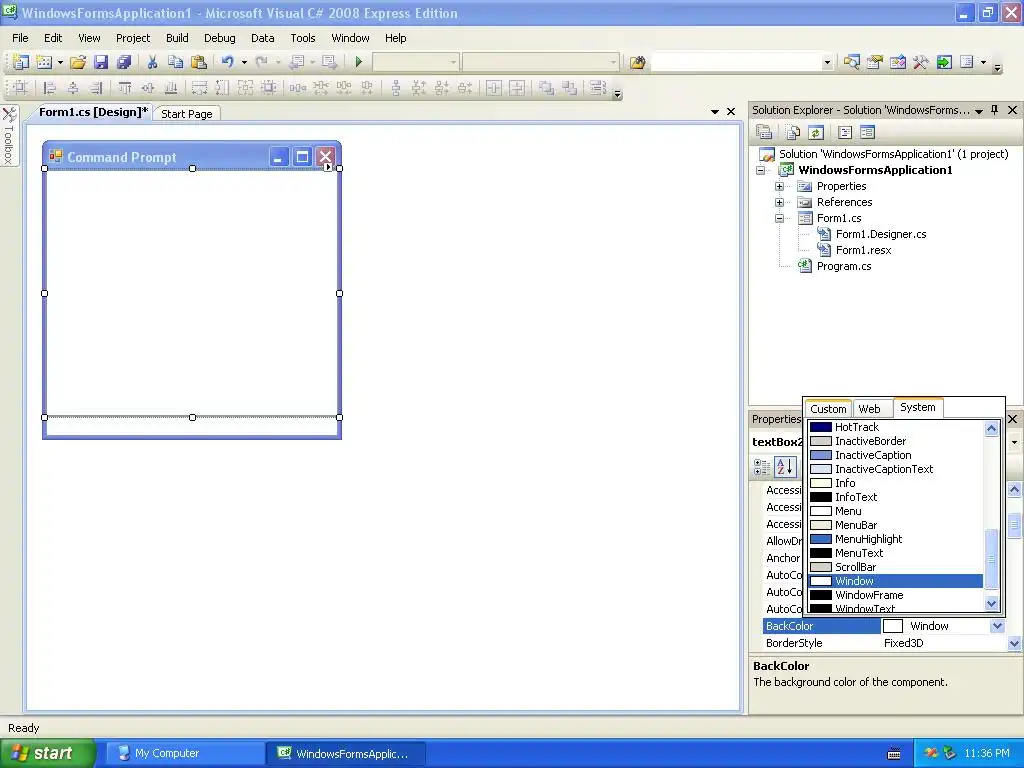Select the HotTrack system color
1024x768 pixels.
(x=895, y=427)
